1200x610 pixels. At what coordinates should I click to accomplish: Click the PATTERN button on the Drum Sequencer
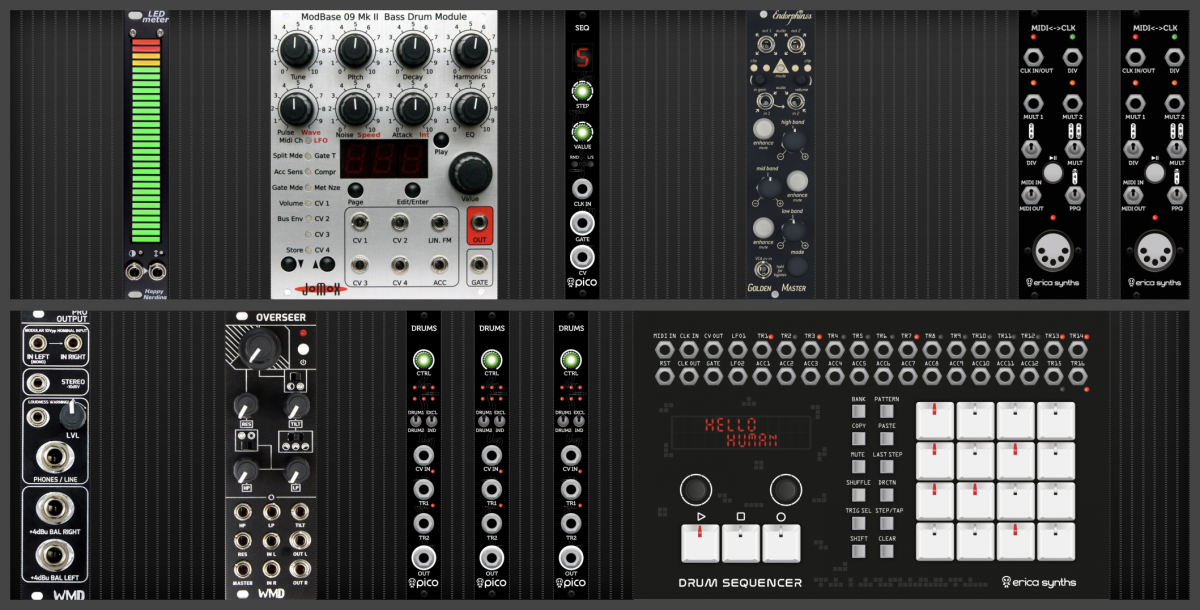(x=887, y=411)
